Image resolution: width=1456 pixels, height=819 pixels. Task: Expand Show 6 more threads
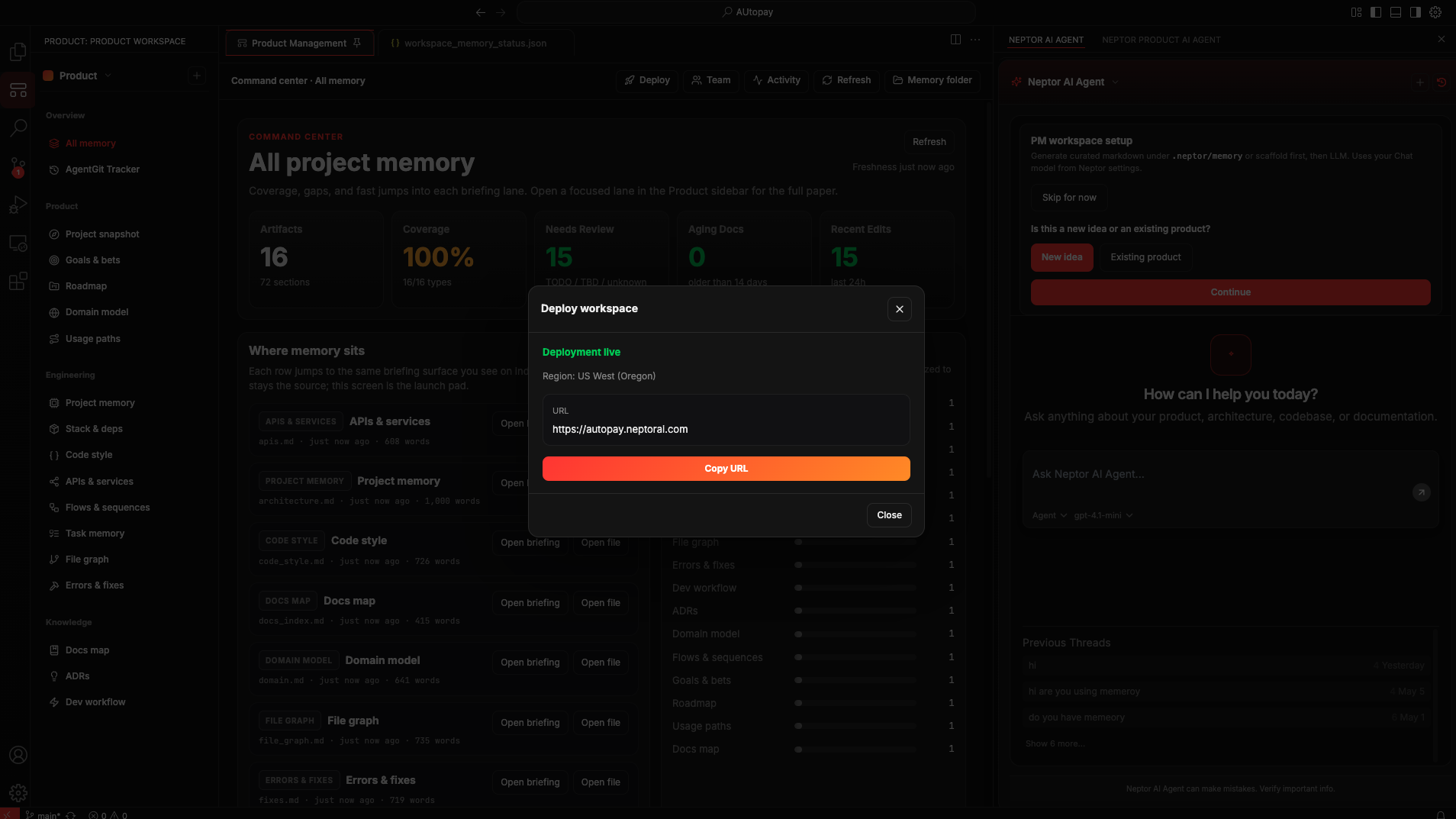click(1055, 743)
